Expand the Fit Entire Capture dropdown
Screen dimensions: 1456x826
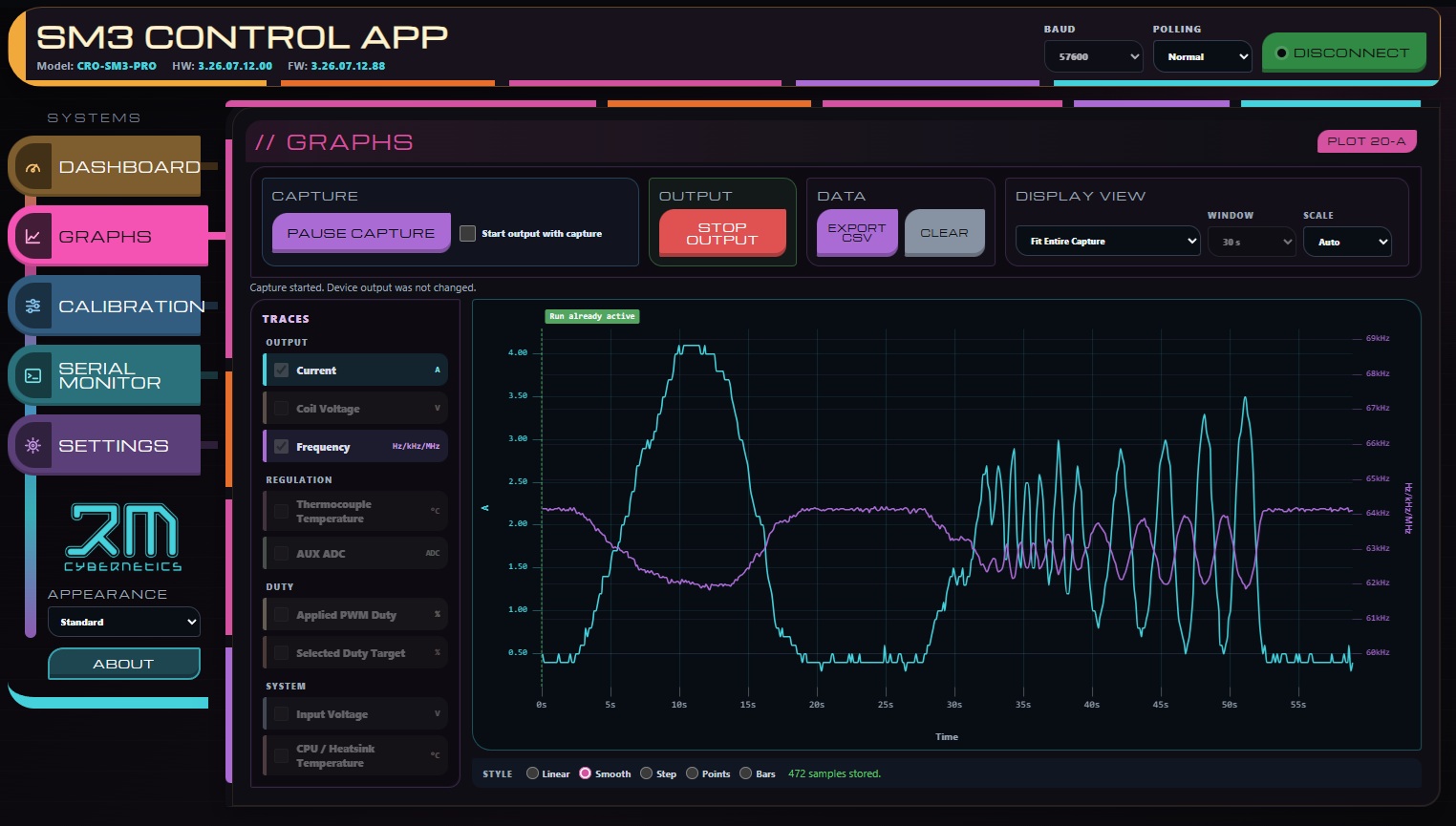click(x=1108, y=242)
